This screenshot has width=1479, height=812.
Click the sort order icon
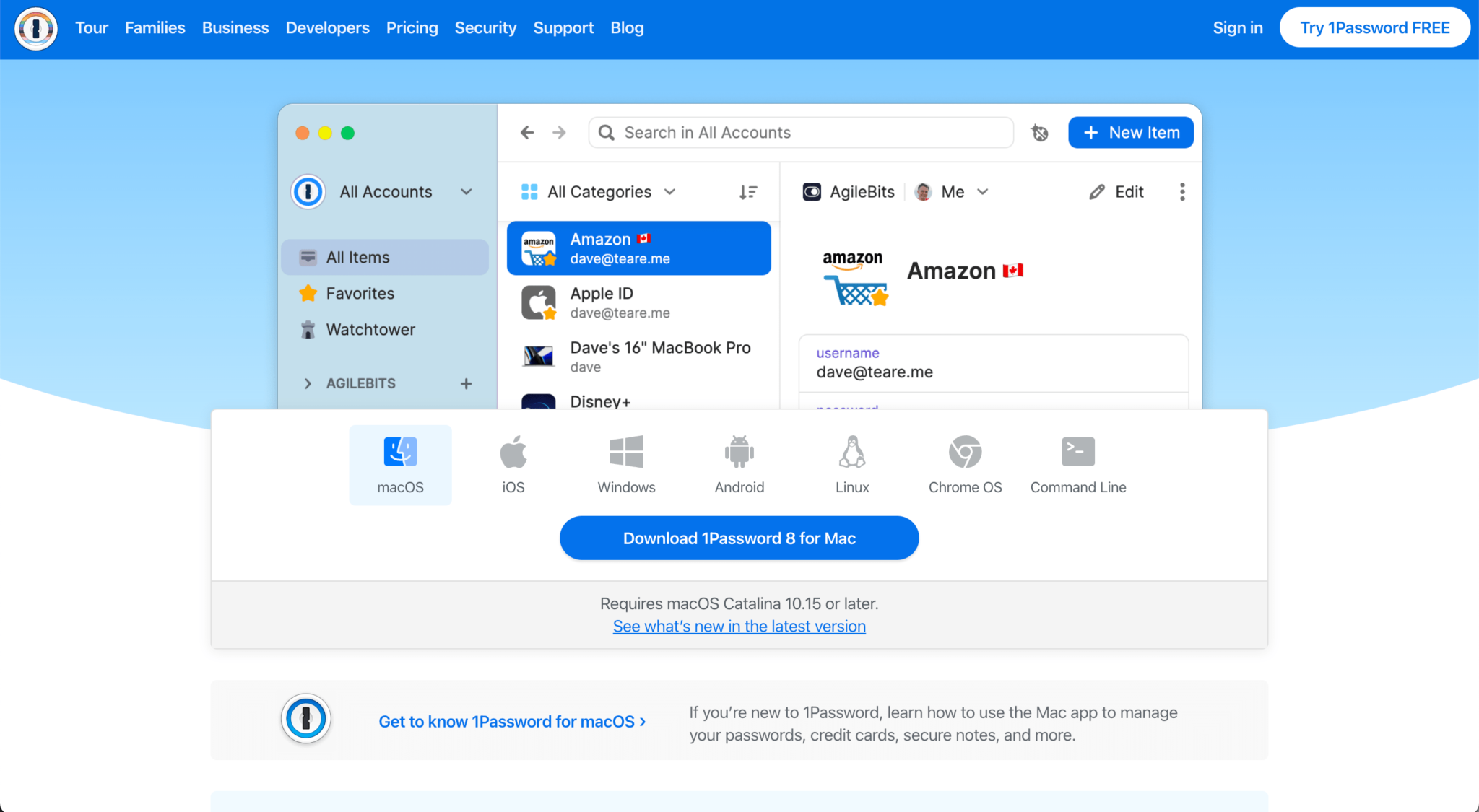[748, 192]
